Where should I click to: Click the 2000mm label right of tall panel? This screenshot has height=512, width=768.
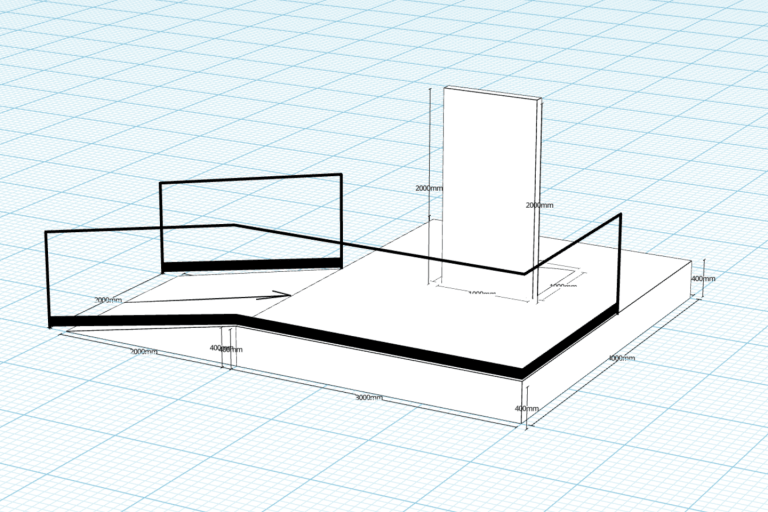click(x=539, y=204)
